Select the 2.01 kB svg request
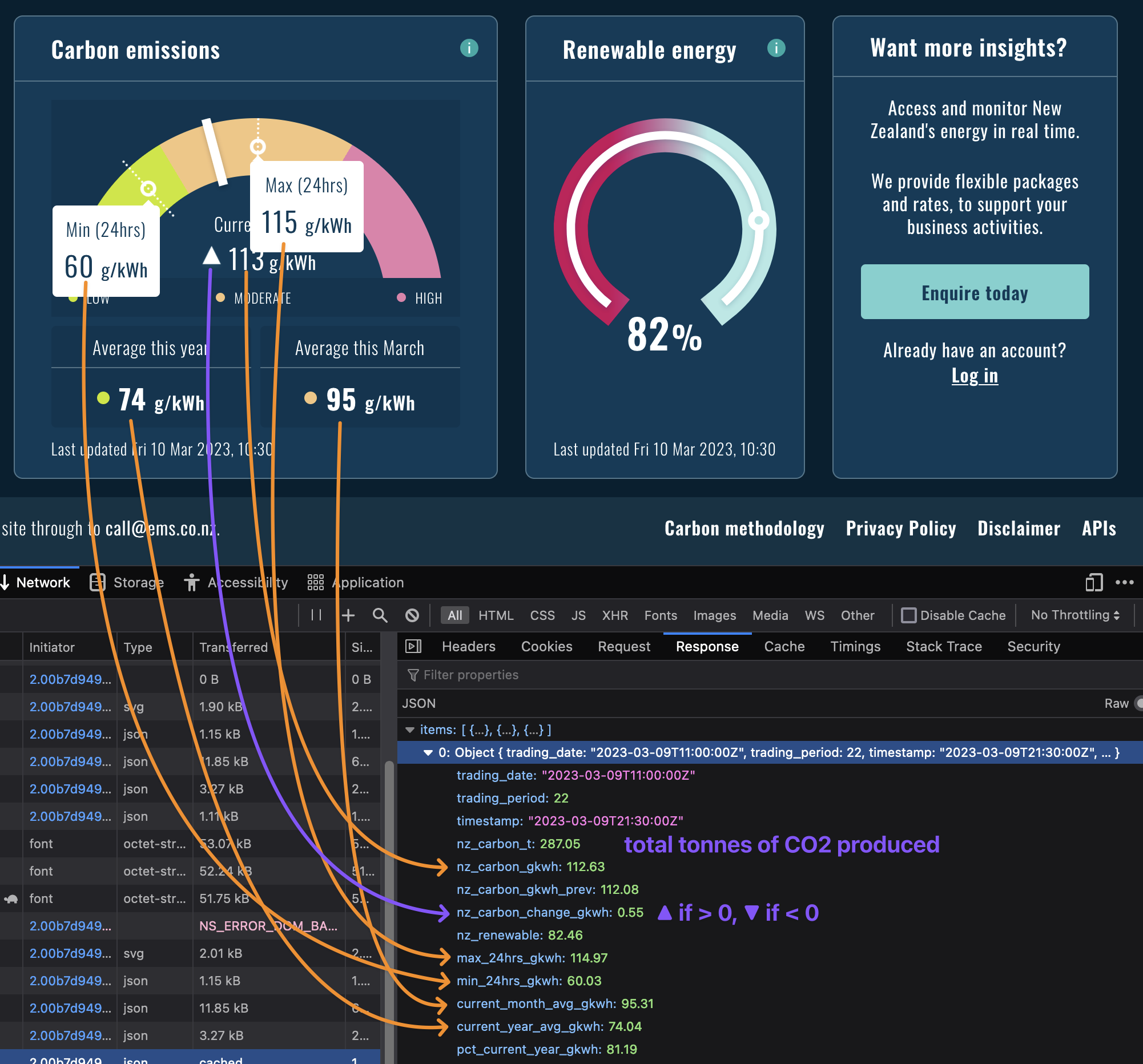The width and height of the screenshot is (1143, 1064). tap(190, 953)
